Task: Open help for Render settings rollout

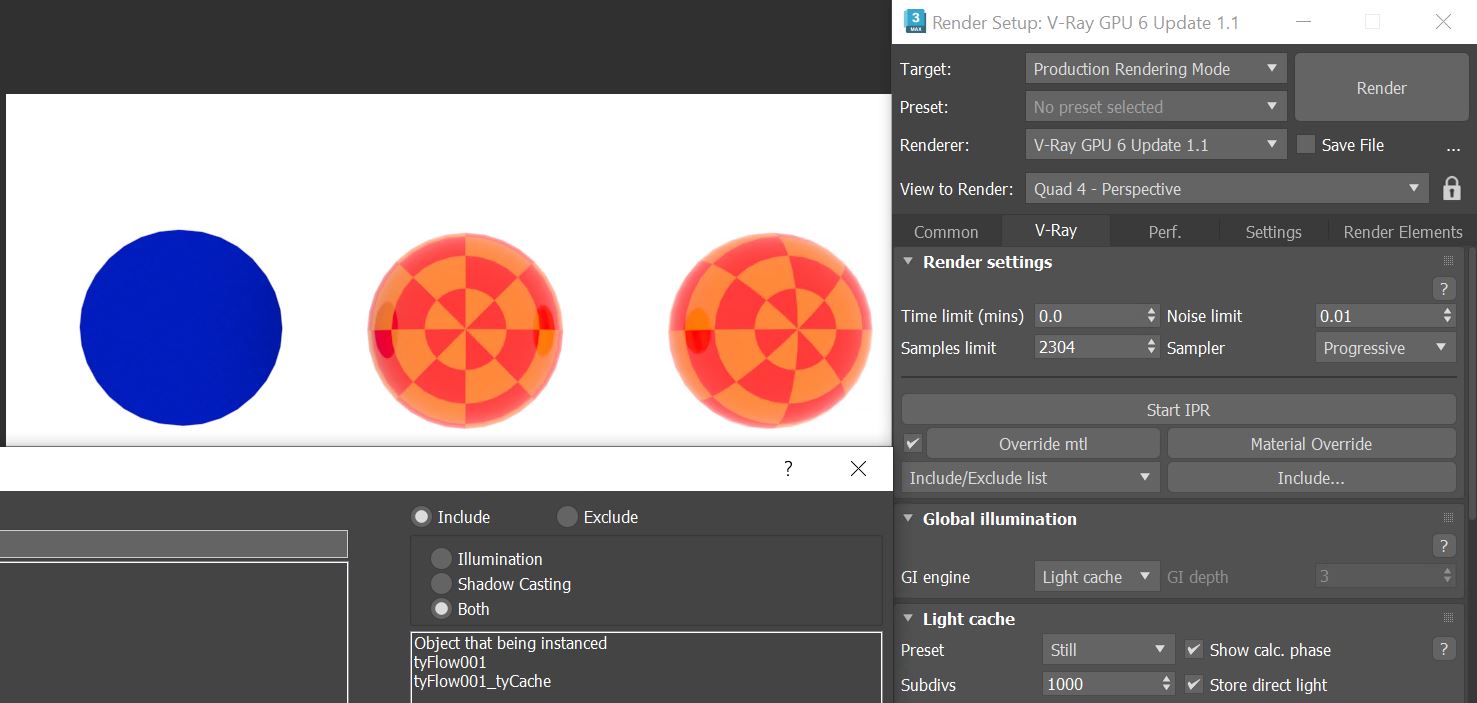Action: pos(1443,289)
